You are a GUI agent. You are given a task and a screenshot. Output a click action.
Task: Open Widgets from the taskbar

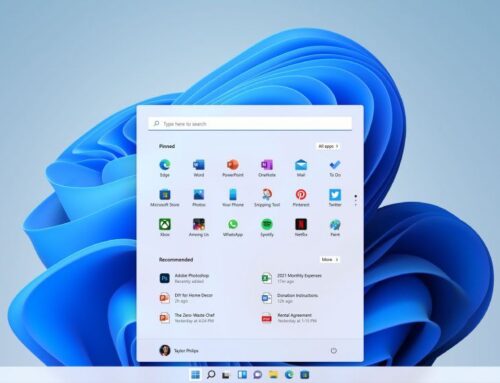(x=242, y=375)
